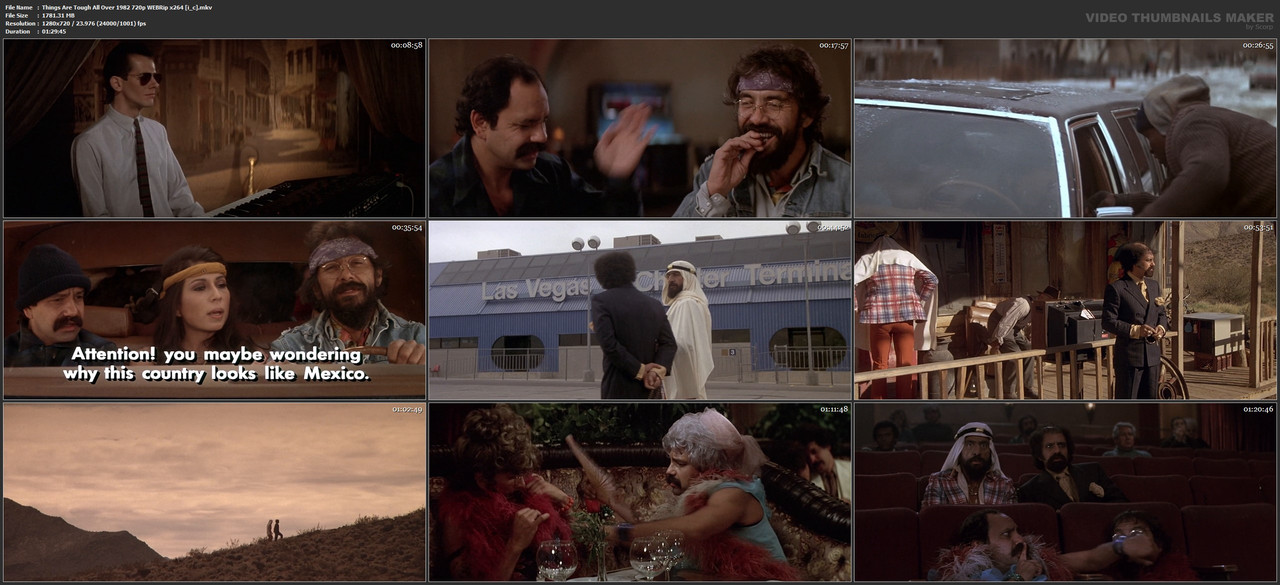Click the 'Attention! you maybe wondering' subtitle line
This screenshot has width=1280, height=585.
tap(216, 354)
